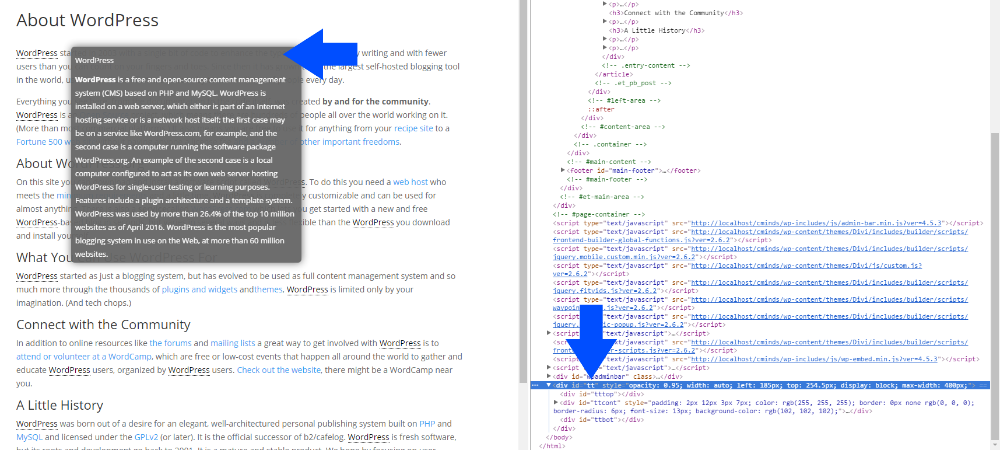
Task: Select the closing </article> tag row
Action: click(612, 74)
